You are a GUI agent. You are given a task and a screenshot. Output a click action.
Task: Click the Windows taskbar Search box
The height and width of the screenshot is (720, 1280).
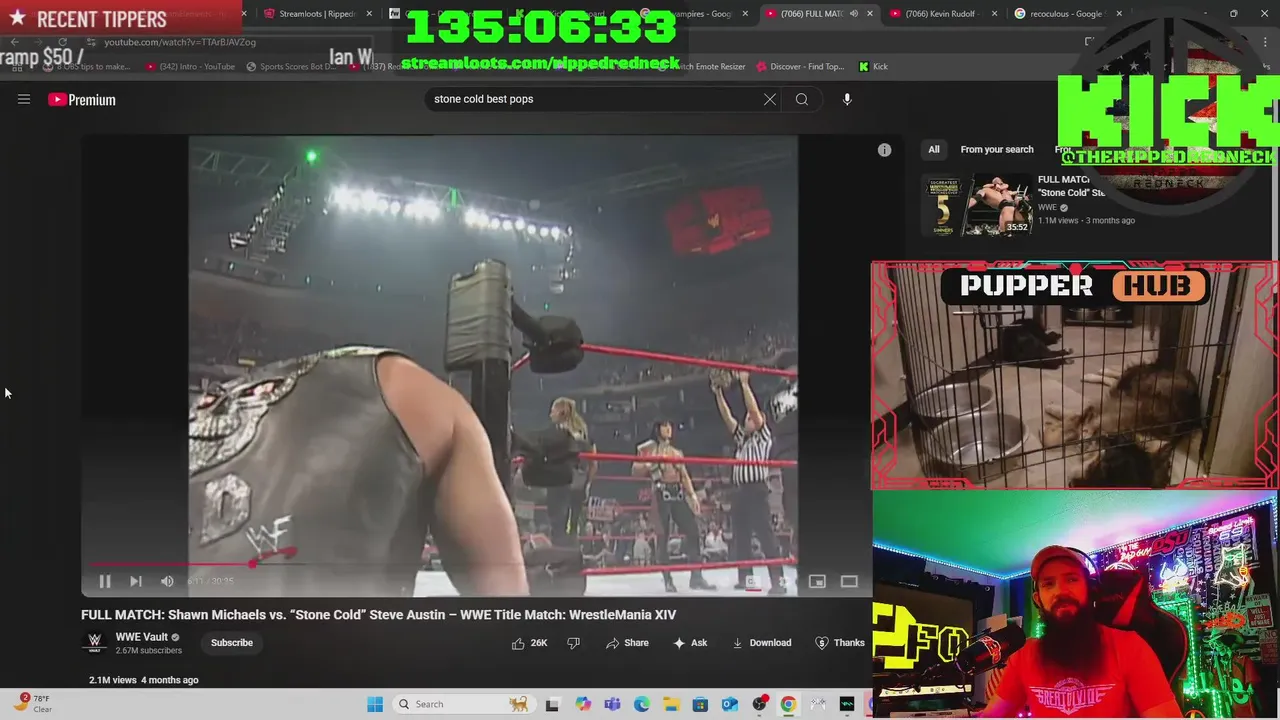[464, 704]
